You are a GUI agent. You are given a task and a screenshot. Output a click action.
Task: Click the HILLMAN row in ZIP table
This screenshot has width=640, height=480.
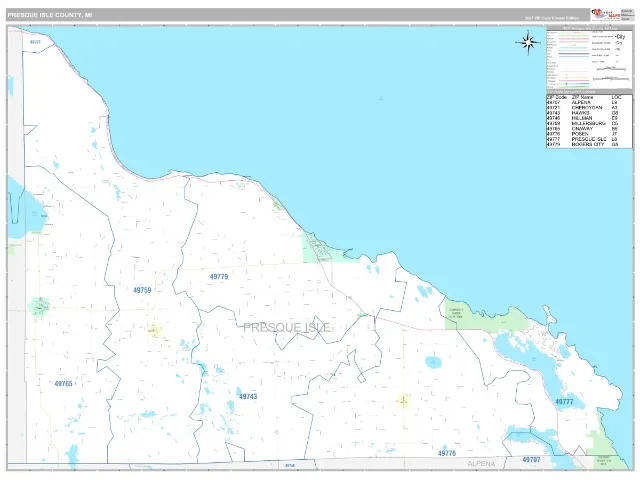click(584, 118)
